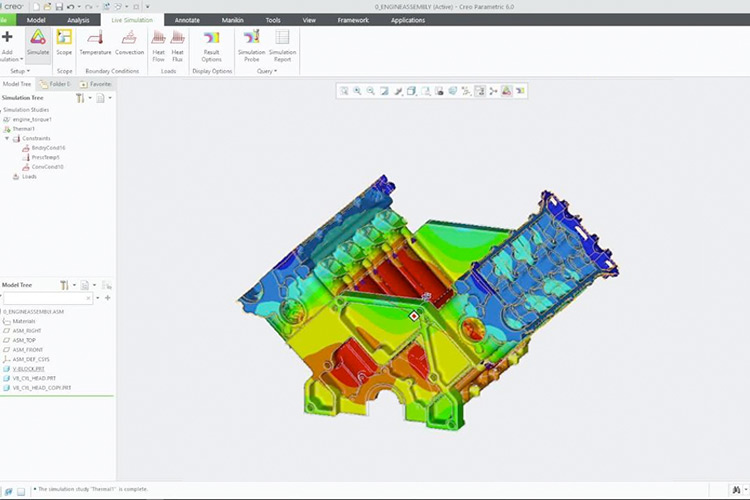Activate the Simulation Probe tool
This screenshot has width=750, height=500.
click(251, 44)
